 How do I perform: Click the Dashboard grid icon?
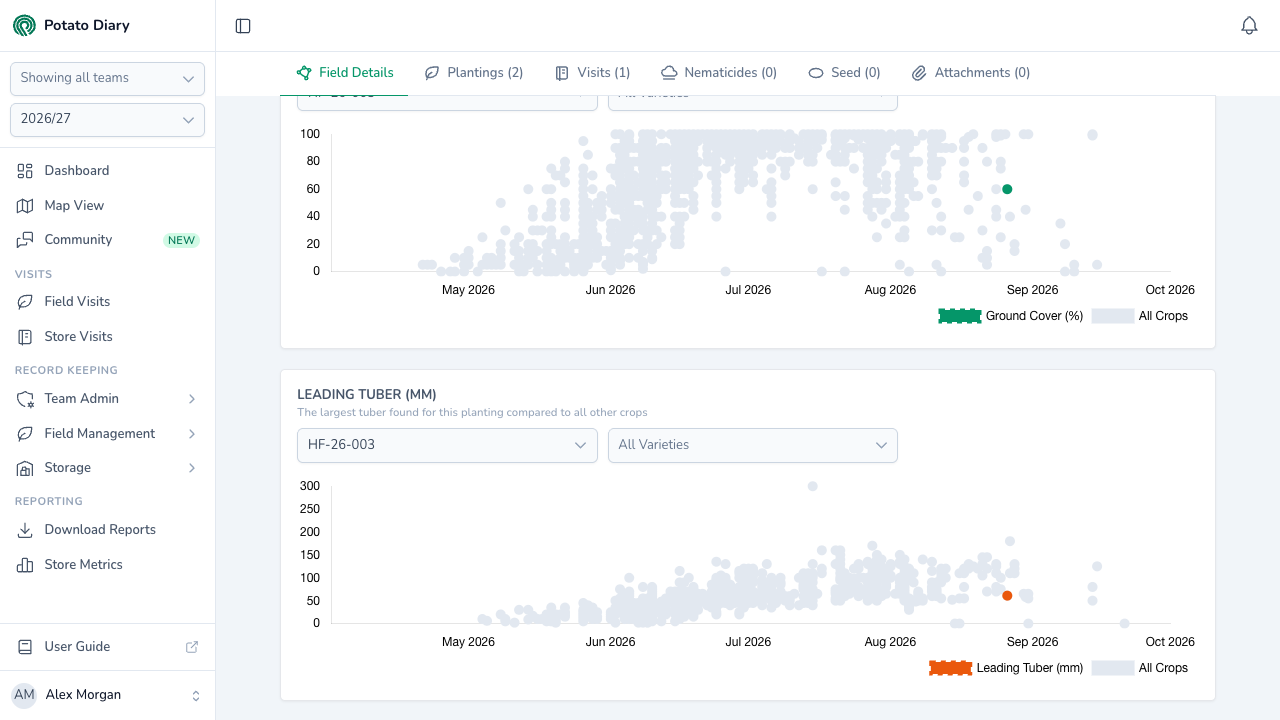[25, 171]
